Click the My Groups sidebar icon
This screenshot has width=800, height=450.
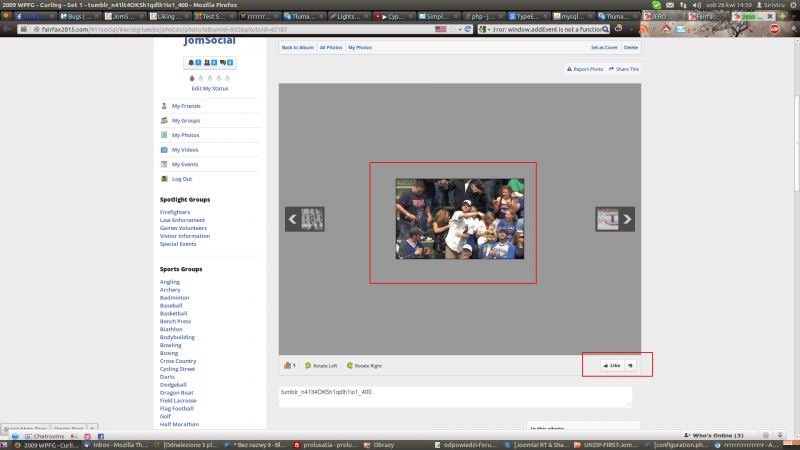tap(164, 121)
